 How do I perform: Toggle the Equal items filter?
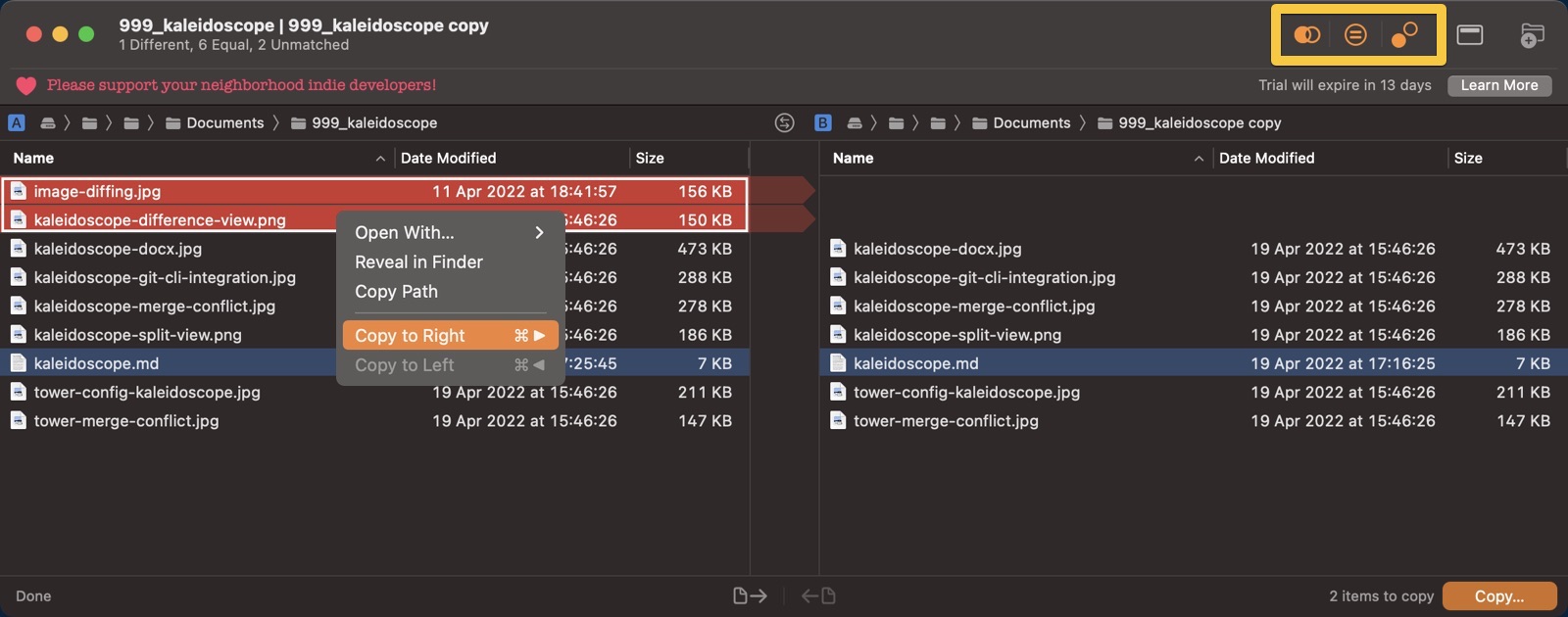1355,35
